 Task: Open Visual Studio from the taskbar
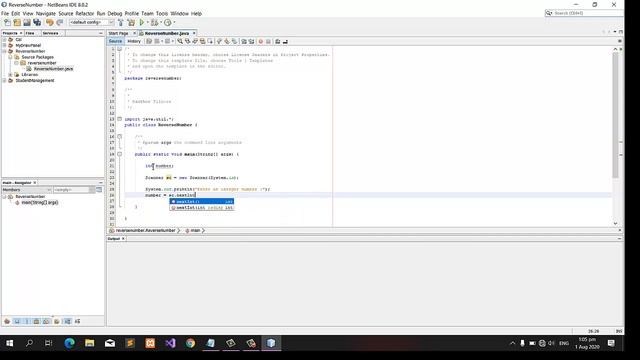pos(170,343)
